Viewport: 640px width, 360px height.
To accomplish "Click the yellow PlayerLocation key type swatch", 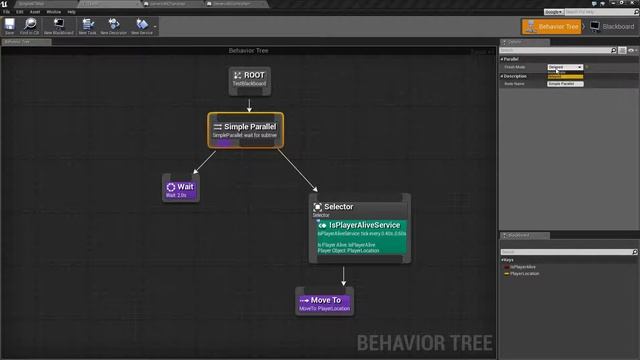I will 507,274.
